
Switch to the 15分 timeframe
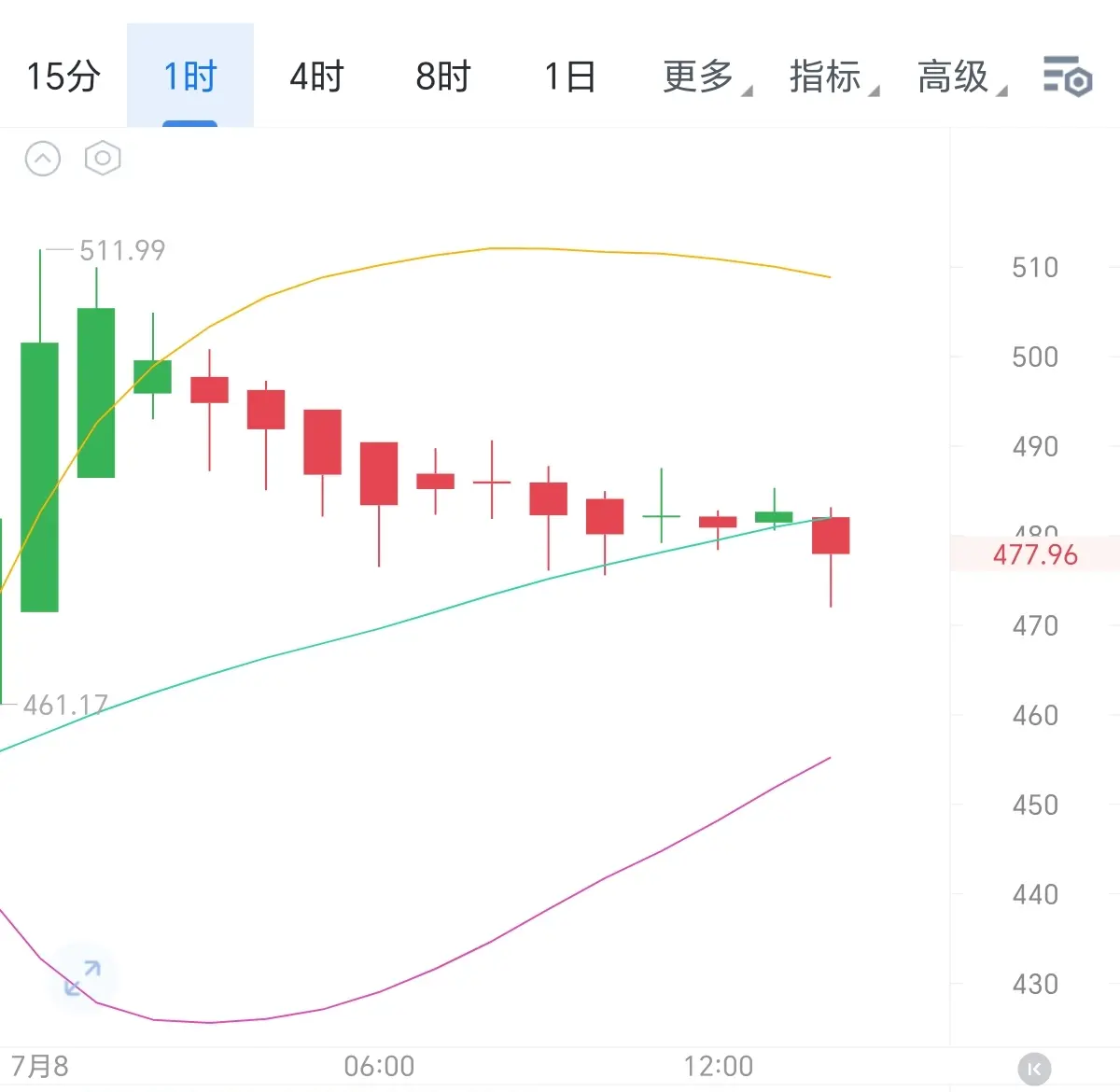[63, 77]
